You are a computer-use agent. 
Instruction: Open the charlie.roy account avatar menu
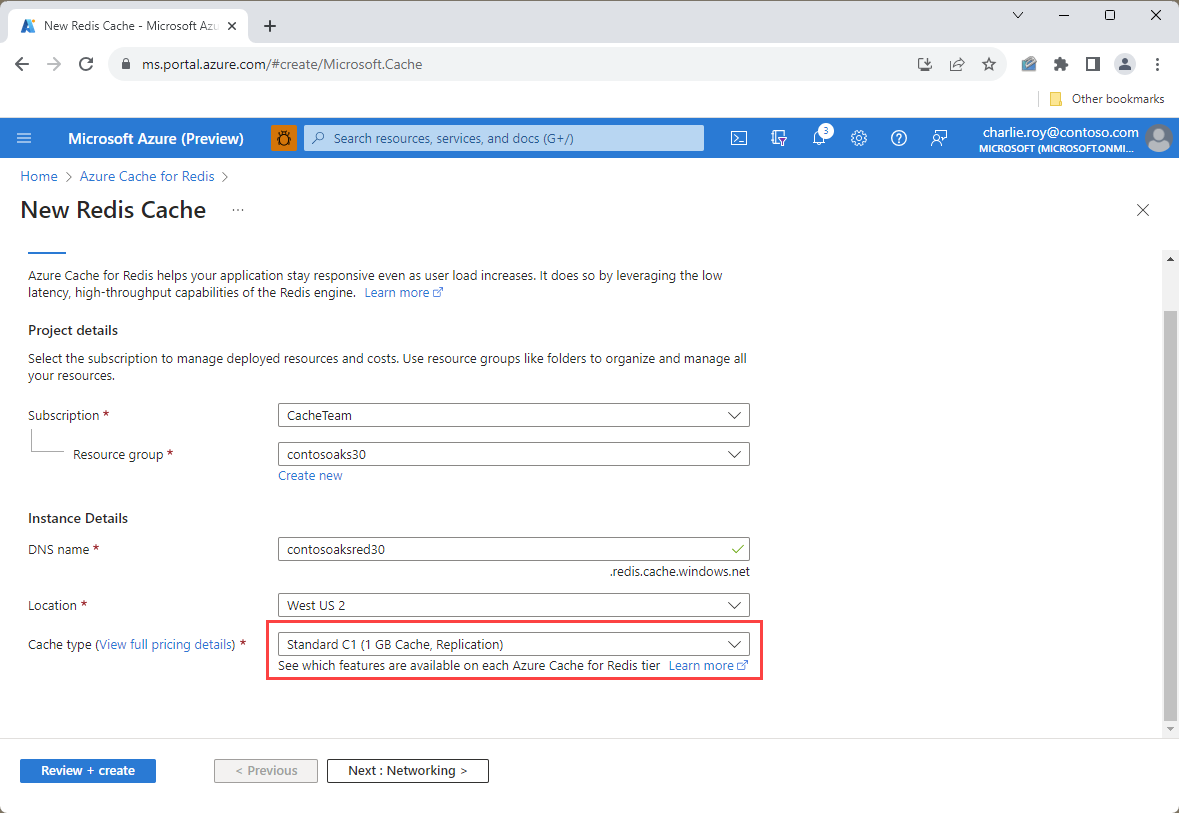[x=1157, y=138]
